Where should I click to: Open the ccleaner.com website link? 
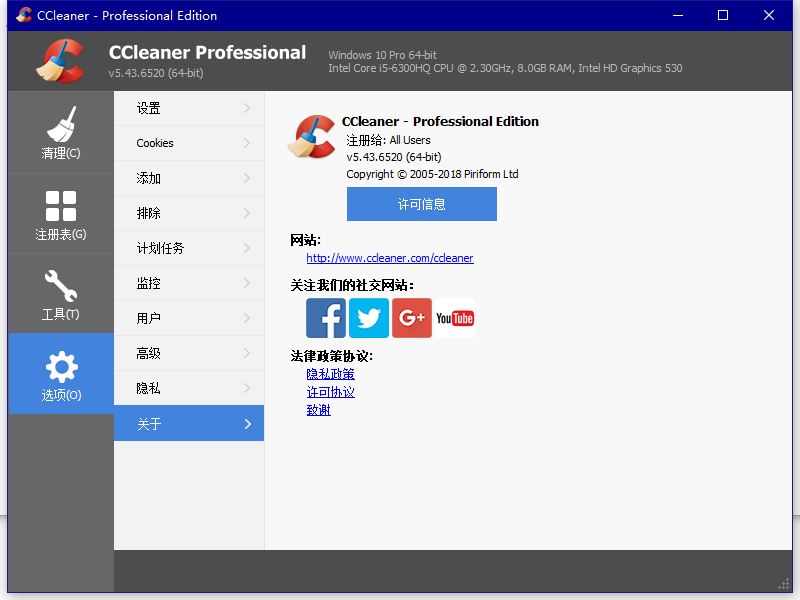[390, 258]
